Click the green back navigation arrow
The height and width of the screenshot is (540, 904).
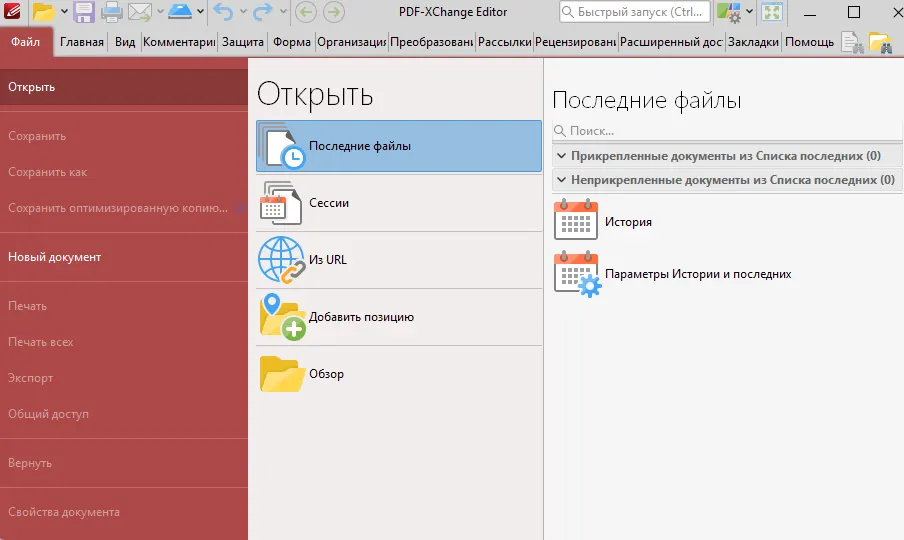(x=306, y=12)
